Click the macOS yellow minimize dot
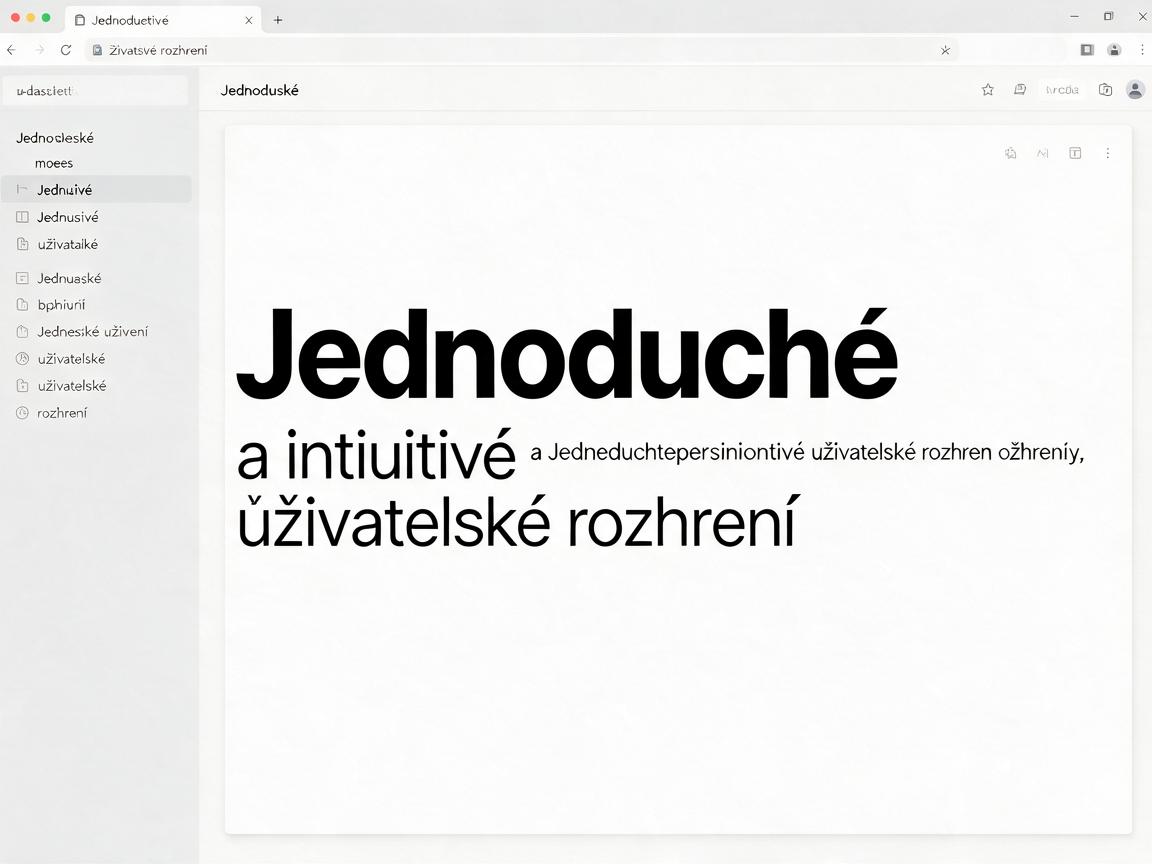Screen dimensions: 1152x864 (31, 18)
